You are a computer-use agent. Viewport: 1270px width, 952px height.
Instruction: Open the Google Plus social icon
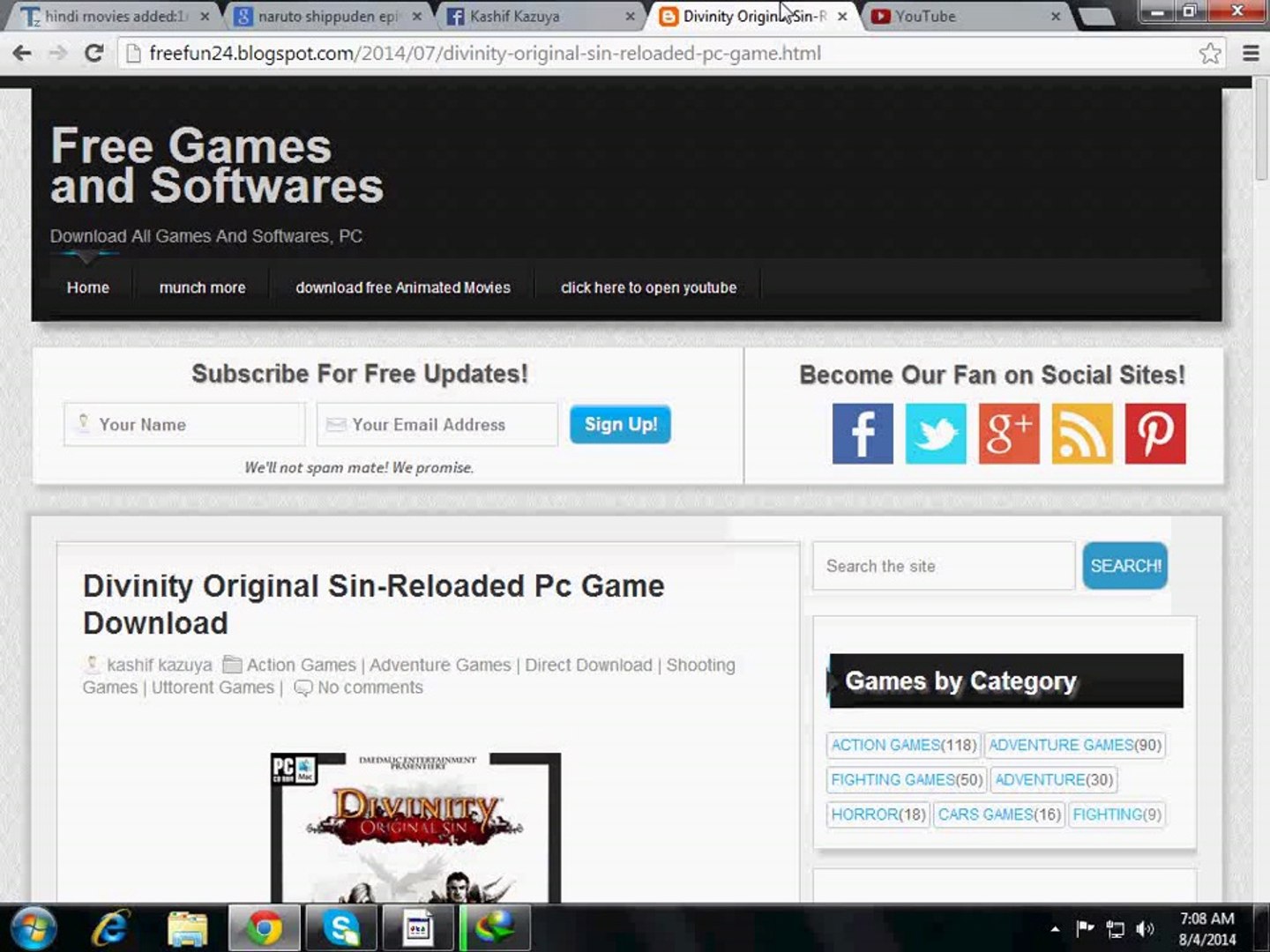tap(1009, 434)
